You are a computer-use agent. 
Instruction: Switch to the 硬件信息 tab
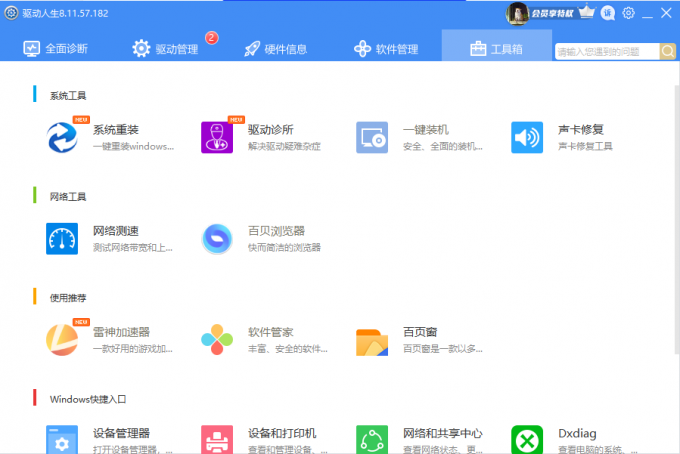pos(275,49)
